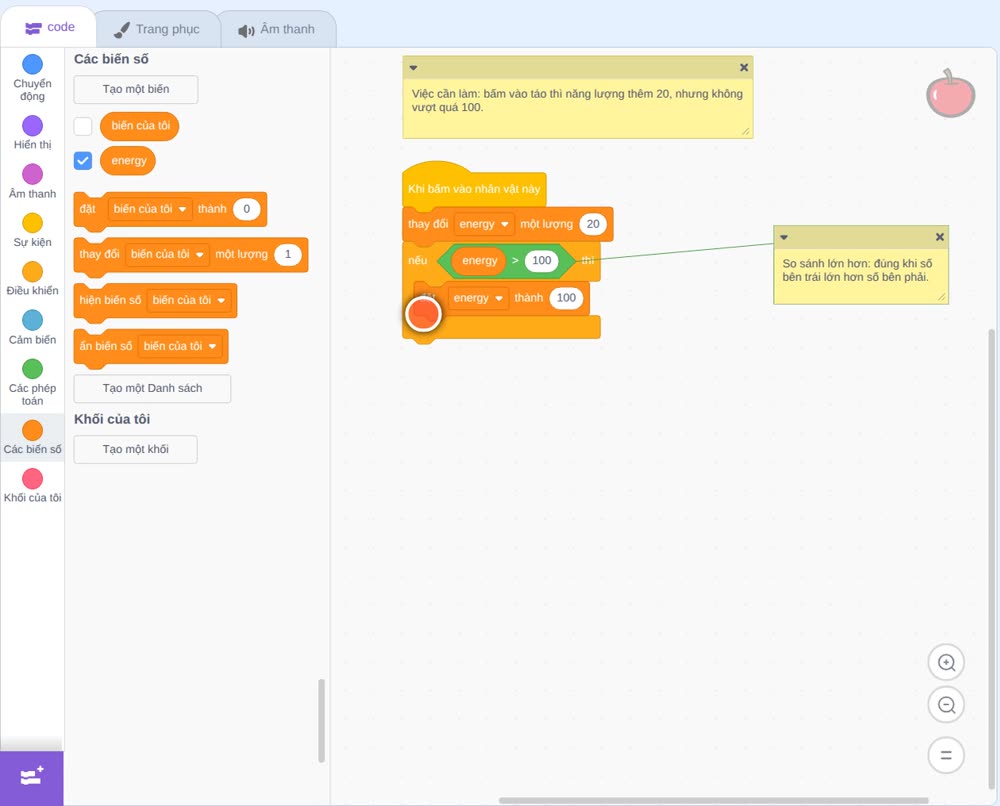Viewport: 1000px width, 806px height.
Task: Collapse the task comment with its arrow
Action: click(413, 68)
